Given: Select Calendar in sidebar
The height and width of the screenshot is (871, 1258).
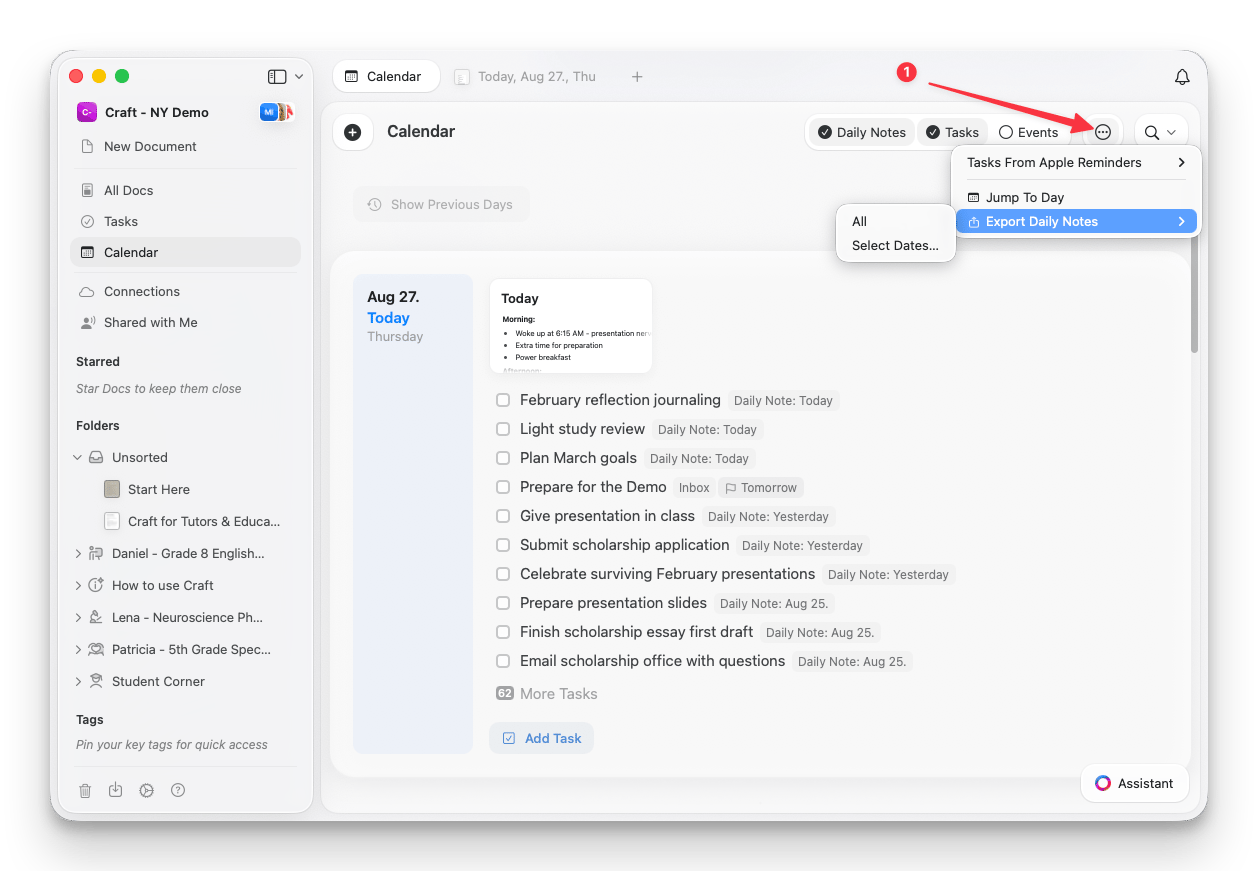Looking at the screenshot, I should (185, 252).
